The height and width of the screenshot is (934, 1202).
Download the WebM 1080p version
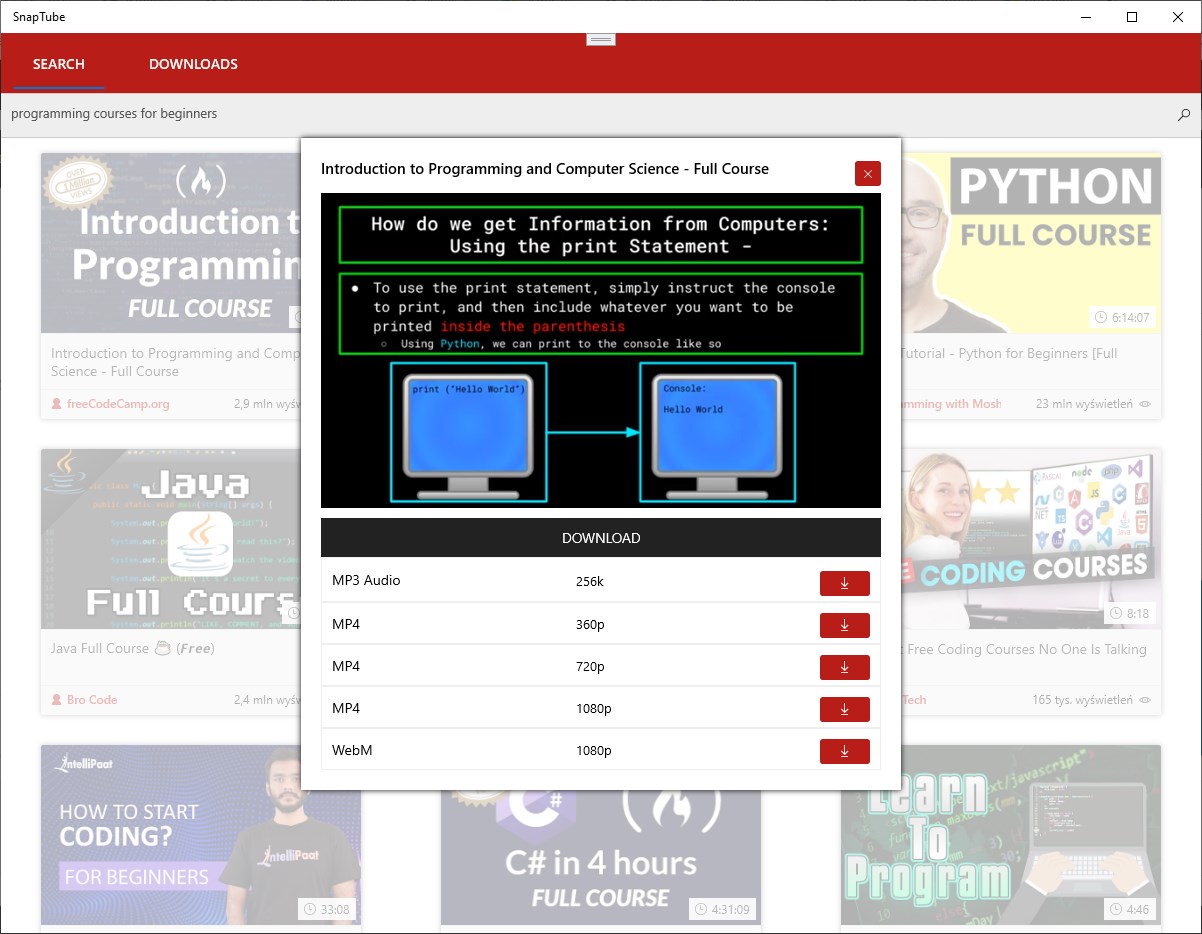(x=845, y=751)
